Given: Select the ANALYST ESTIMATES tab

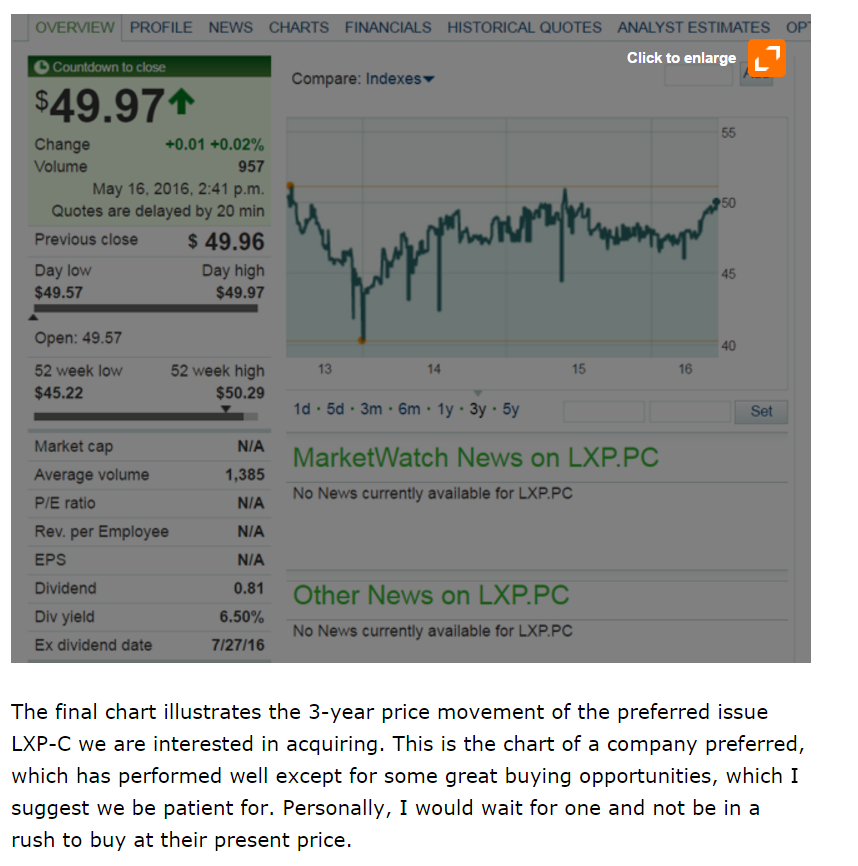Looking at the screenshot, I should pos(693,27).
